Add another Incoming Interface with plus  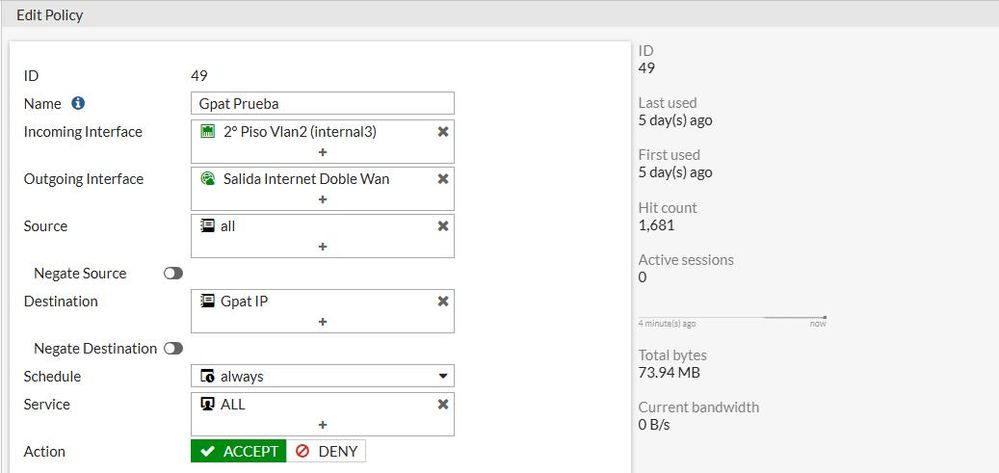322,152
